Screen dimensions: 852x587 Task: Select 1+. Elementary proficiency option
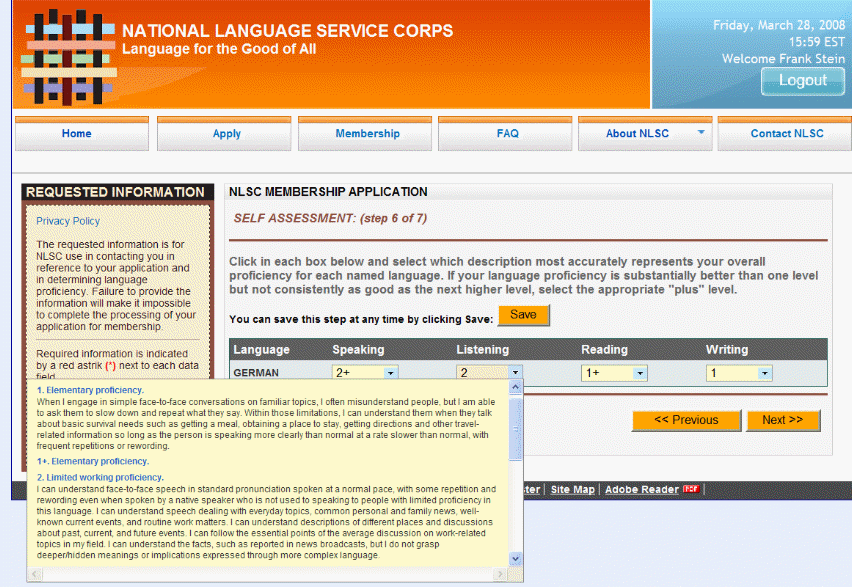click(x=93, y=461)
